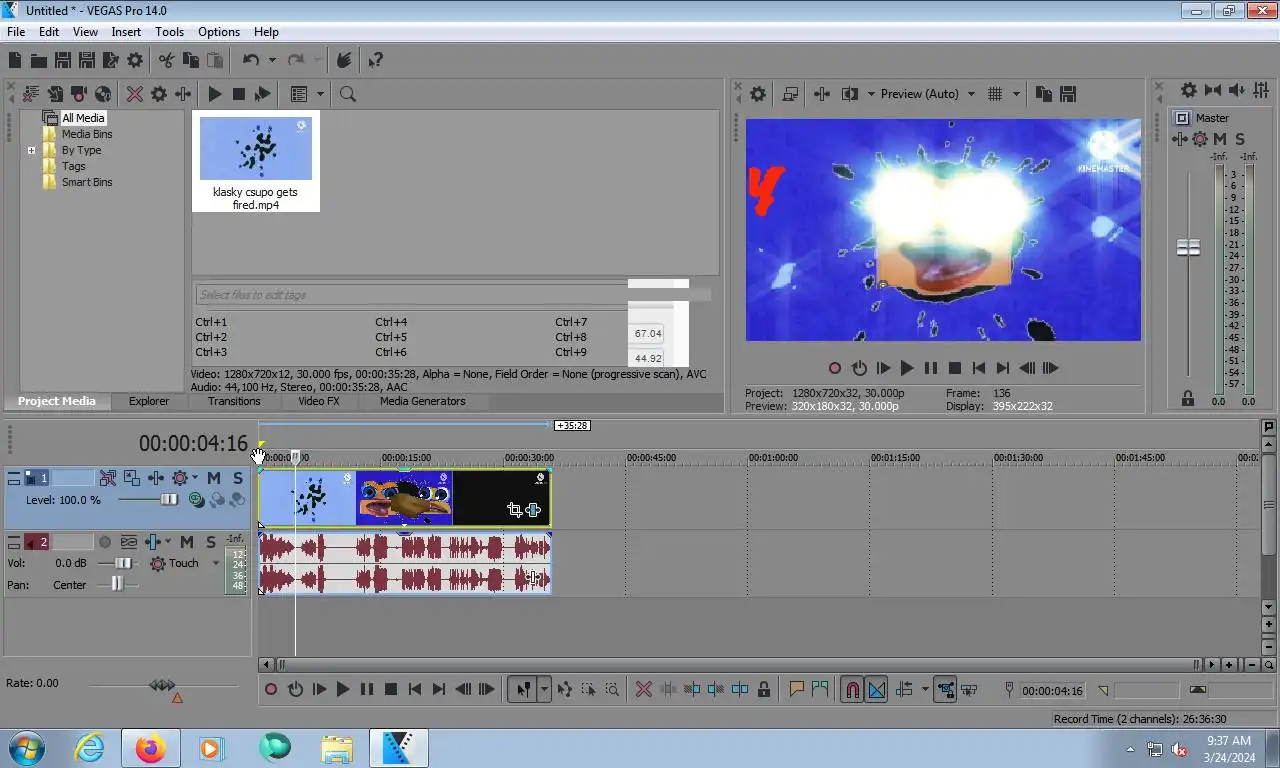
Task: Stop preview in Project Media toolbar
Action: point(239,94)
